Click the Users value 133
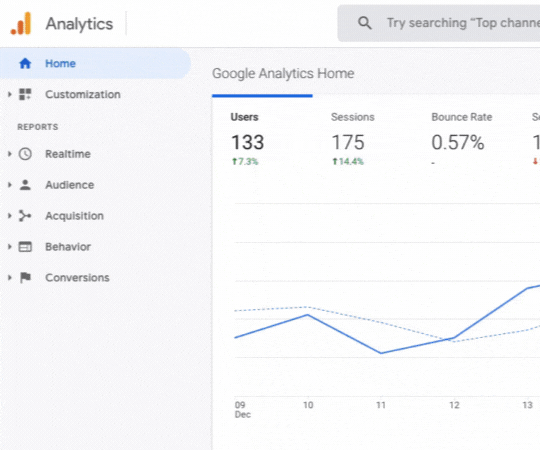 [x=248, y=142]
